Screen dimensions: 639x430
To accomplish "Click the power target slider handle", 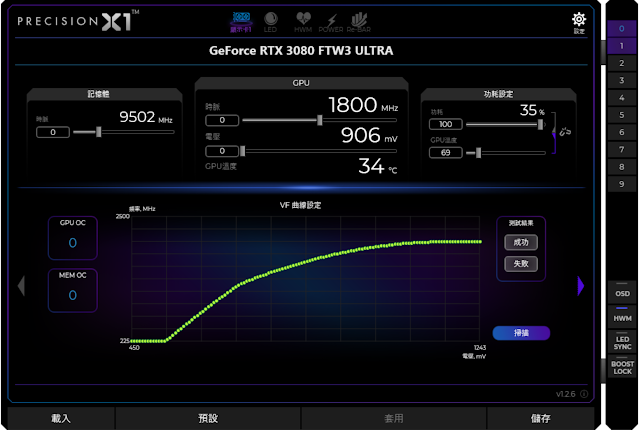I will coord(540,124).
